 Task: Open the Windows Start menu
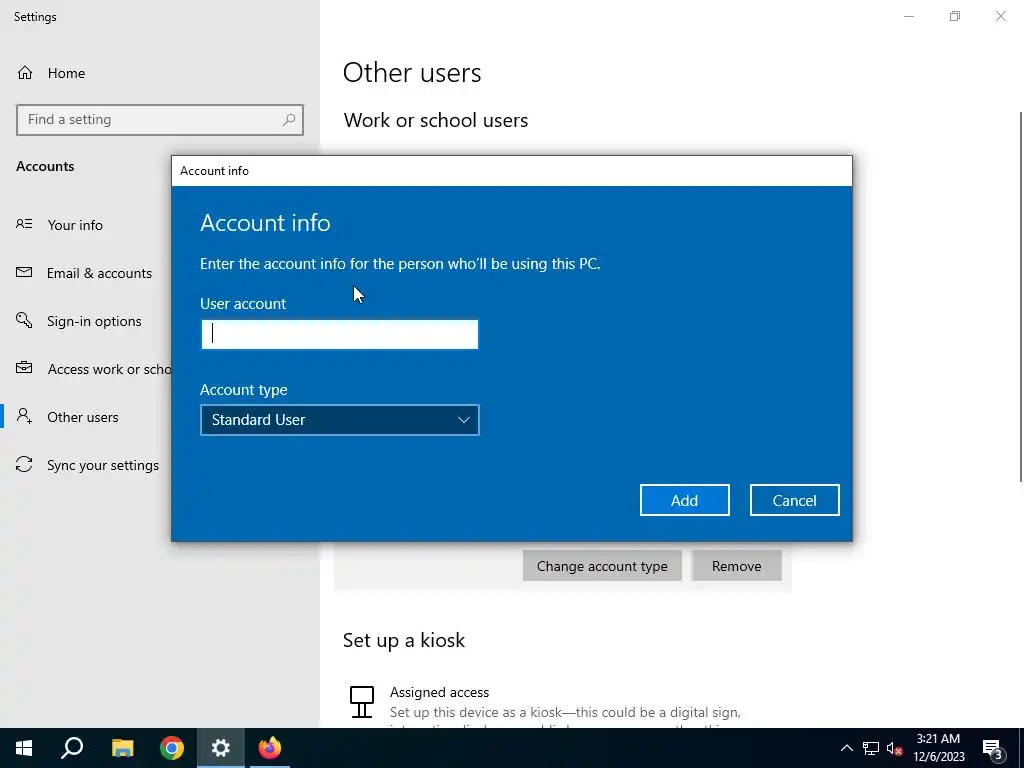pyautogui.click(x=24, y=748)
